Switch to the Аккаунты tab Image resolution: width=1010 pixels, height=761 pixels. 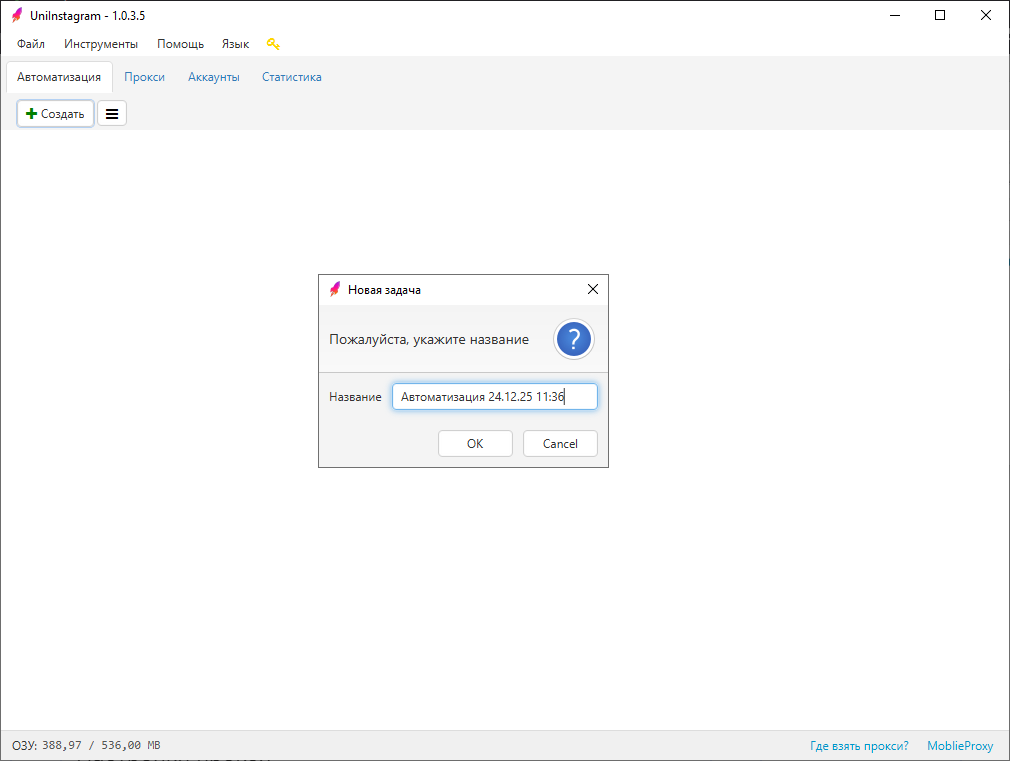point(214,77)
